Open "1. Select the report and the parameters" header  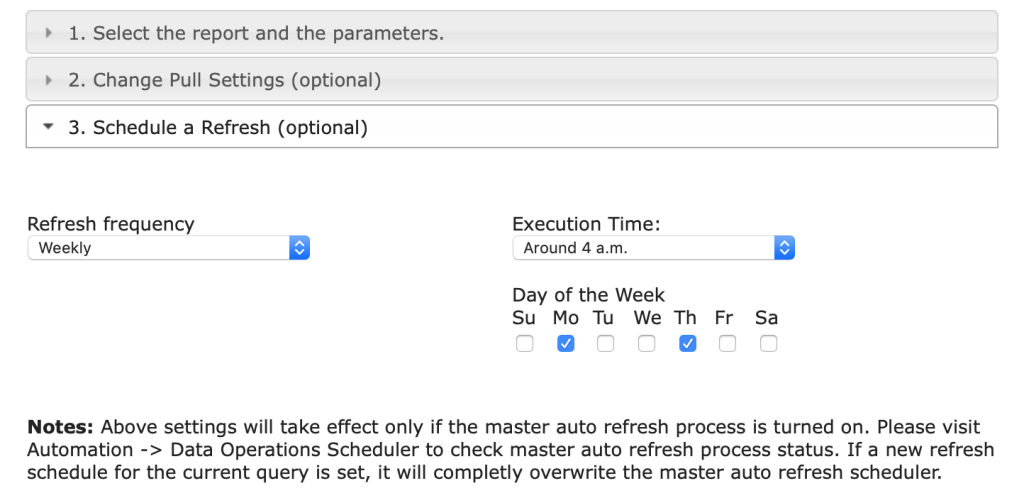point(256,33)
